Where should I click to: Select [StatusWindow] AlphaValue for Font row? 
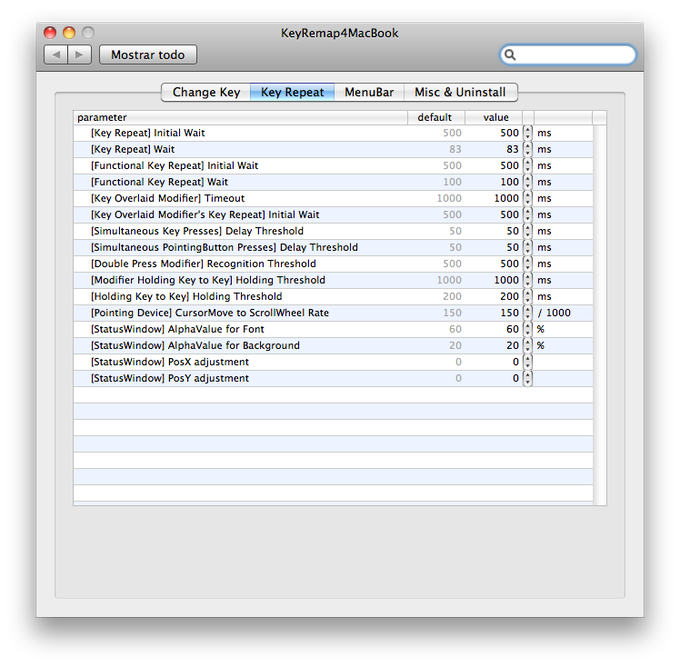click(x=333, y=329)
